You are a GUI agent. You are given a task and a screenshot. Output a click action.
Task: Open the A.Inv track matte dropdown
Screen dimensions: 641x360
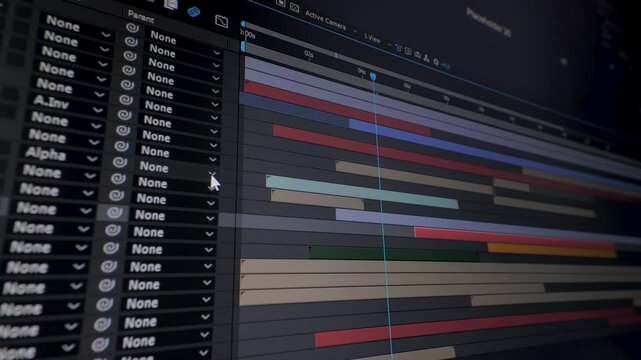tap(68, 104)
